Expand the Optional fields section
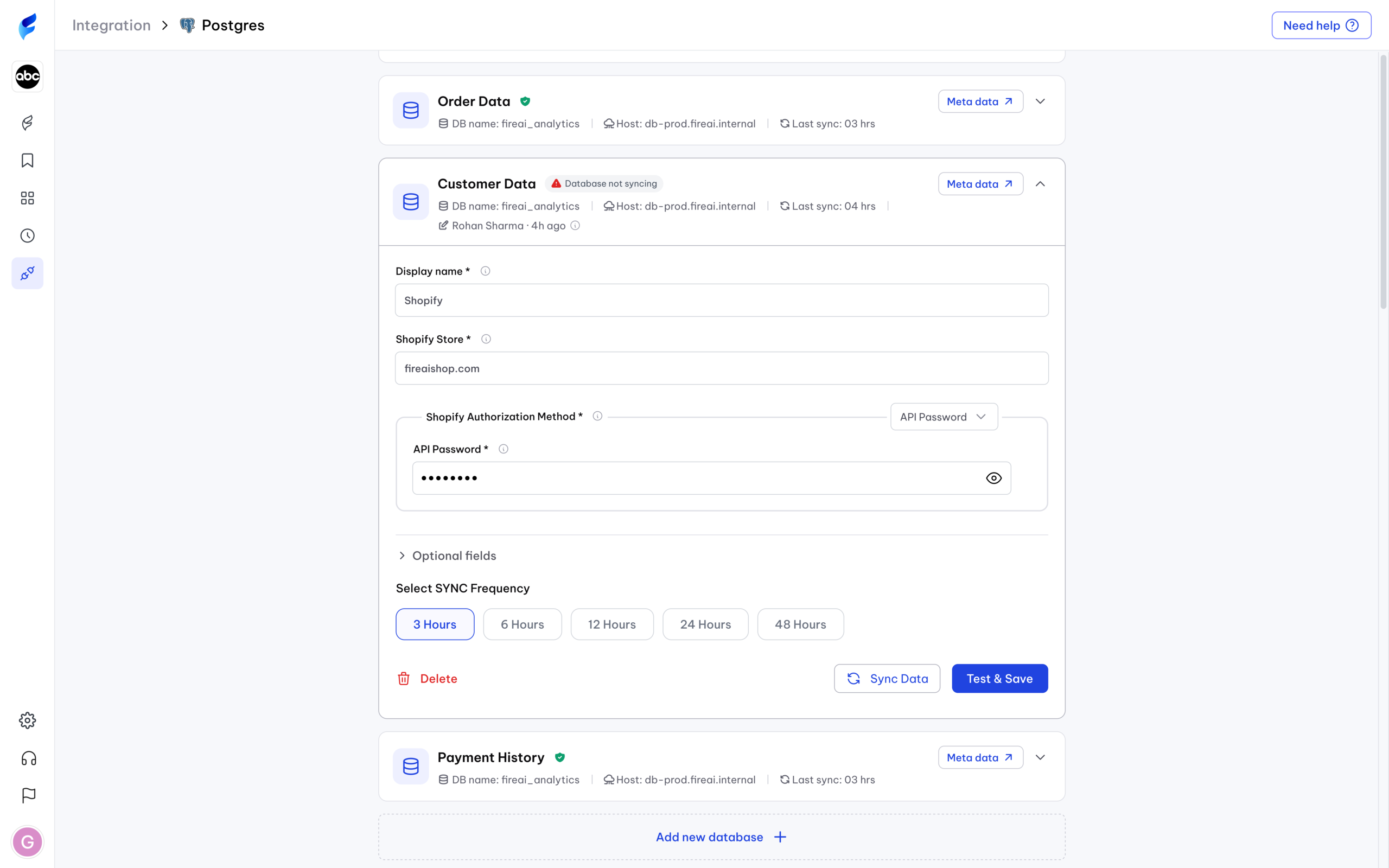Screen dimensions: 1389x868 [x=447, y=556]
